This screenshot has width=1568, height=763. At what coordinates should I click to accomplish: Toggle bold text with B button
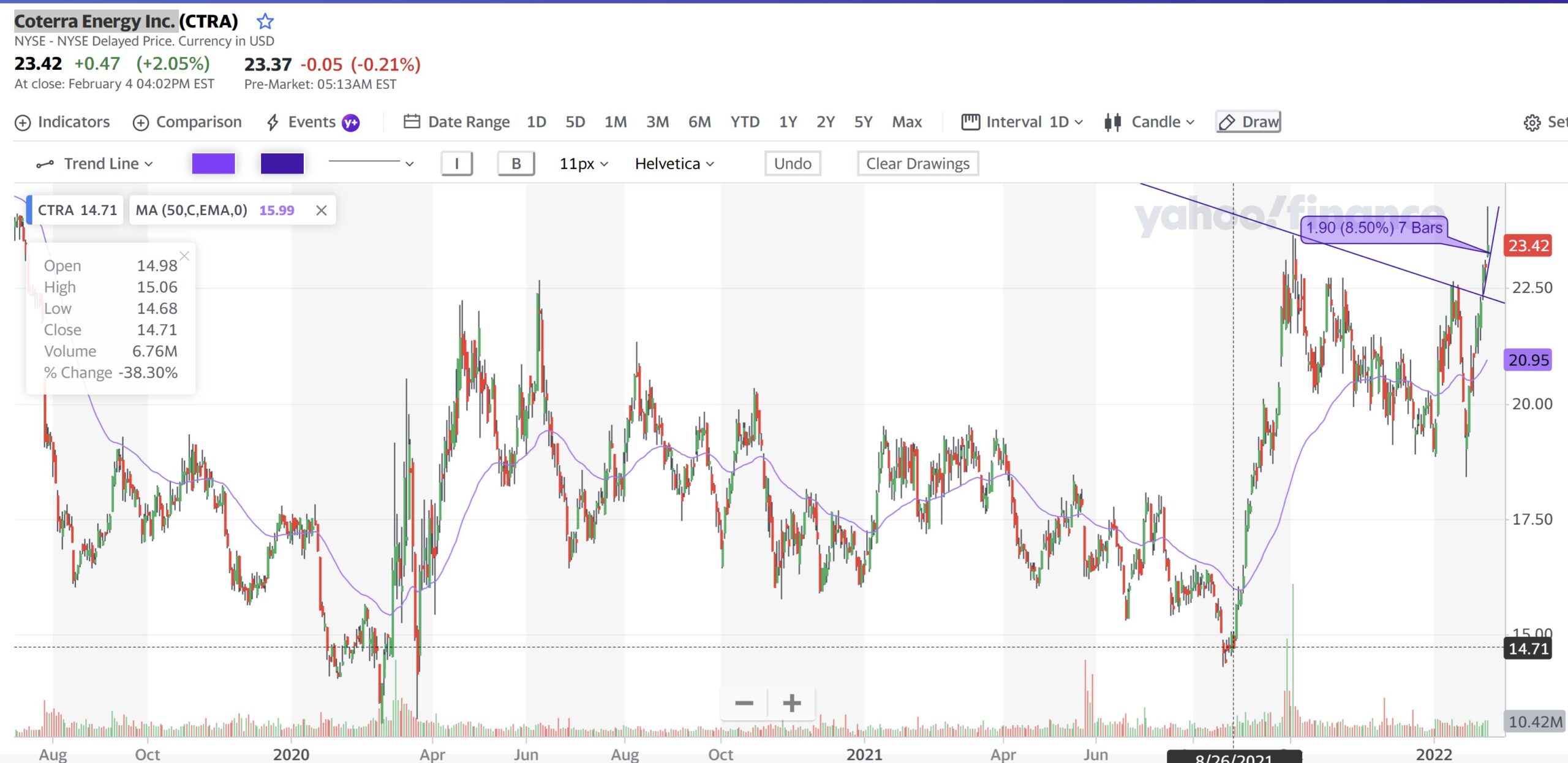(x=516, y=164)
